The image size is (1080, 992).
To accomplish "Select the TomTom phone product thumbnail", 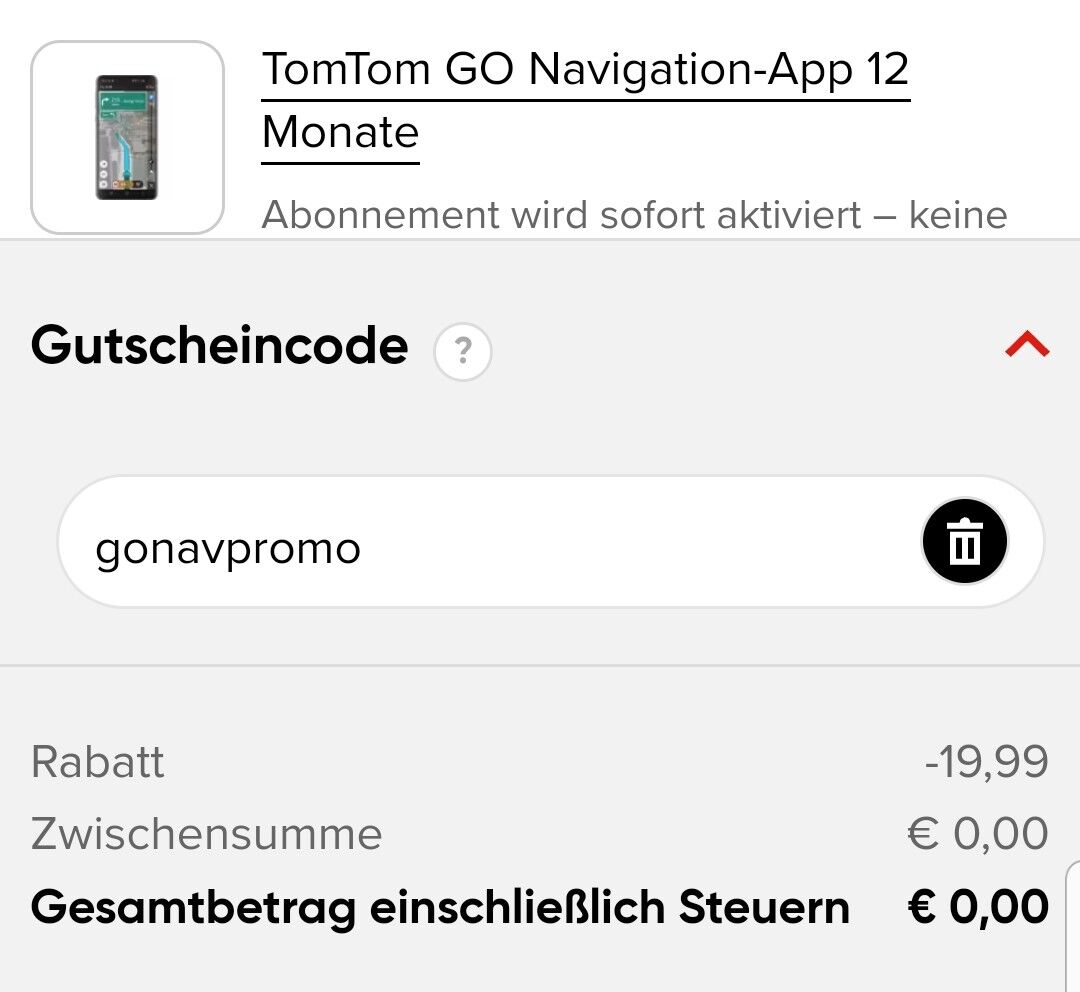I will coord(127,138).
